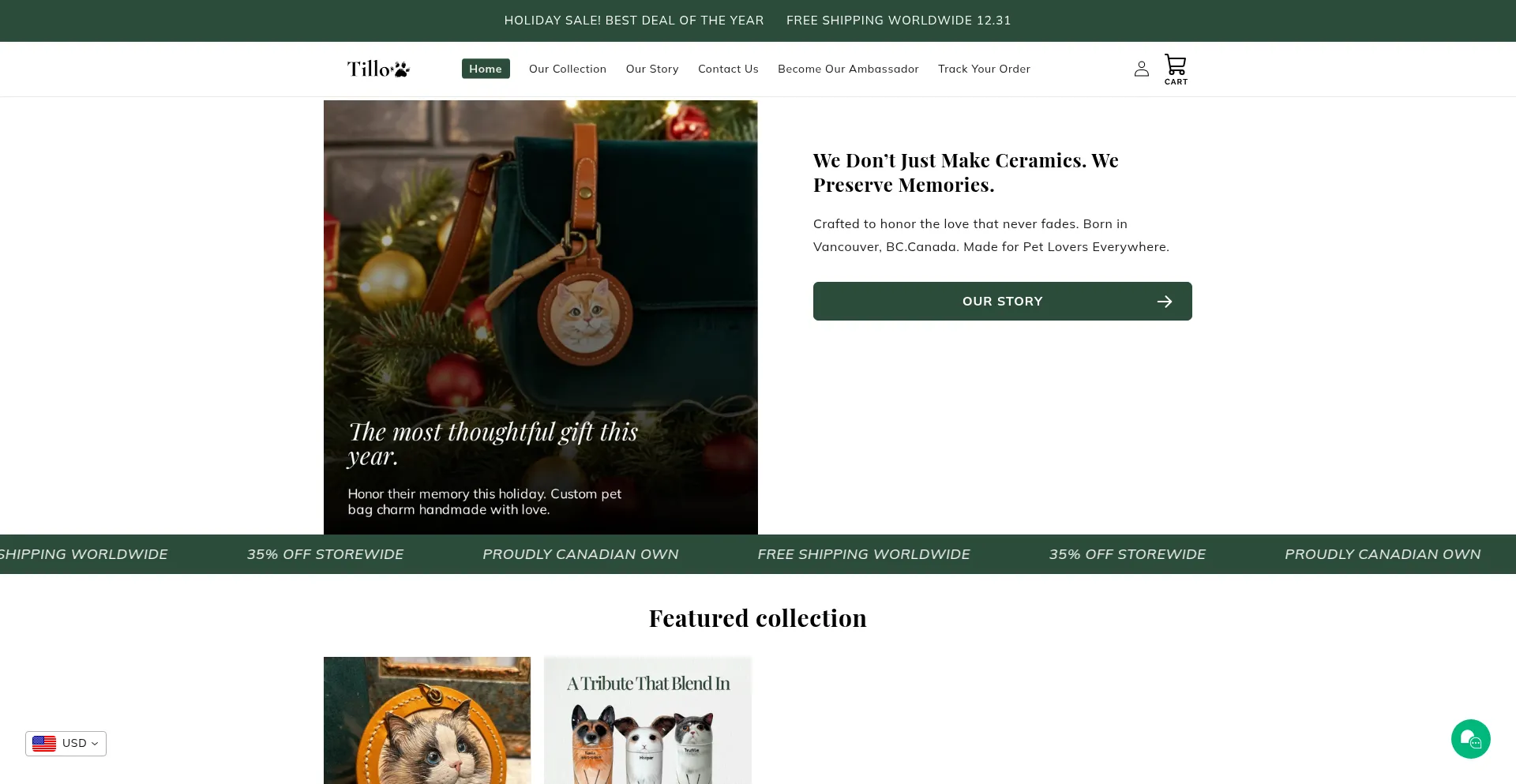The image size is (1516, 784).
Task: Open the green chat bubble widget
Action: (x=1470, y=739)
